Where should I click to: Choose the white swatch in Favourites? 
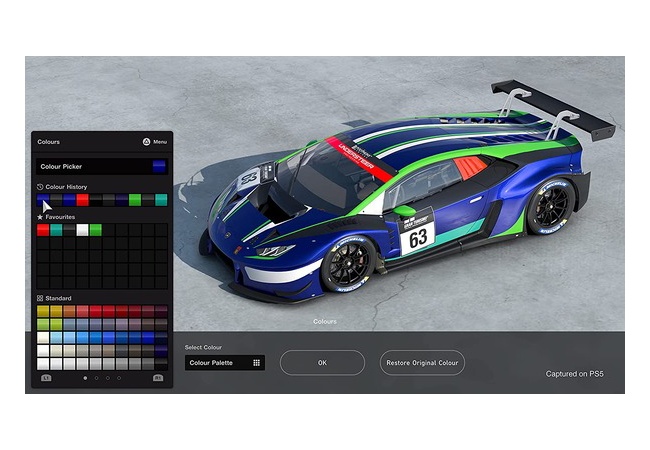click(x=82, y=230)
